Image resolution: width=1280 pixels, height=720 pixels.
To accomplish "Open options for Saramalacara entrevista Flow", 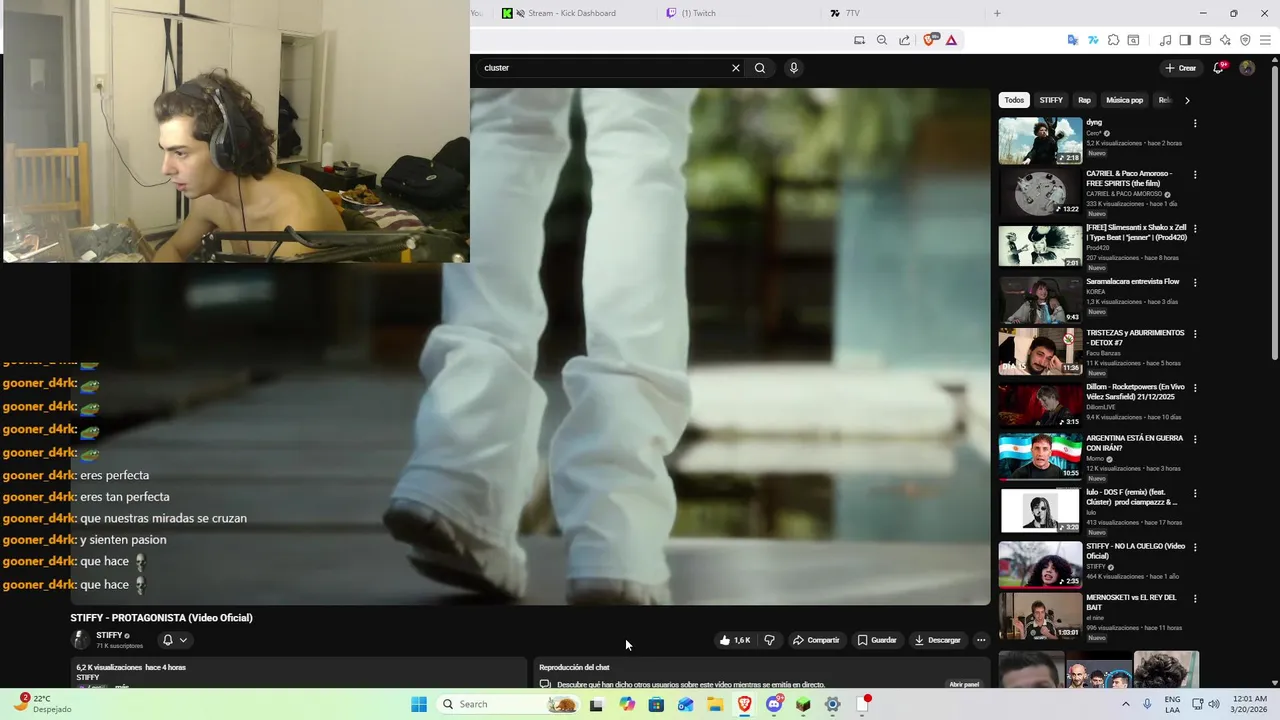I will (x=1195, y=283).
